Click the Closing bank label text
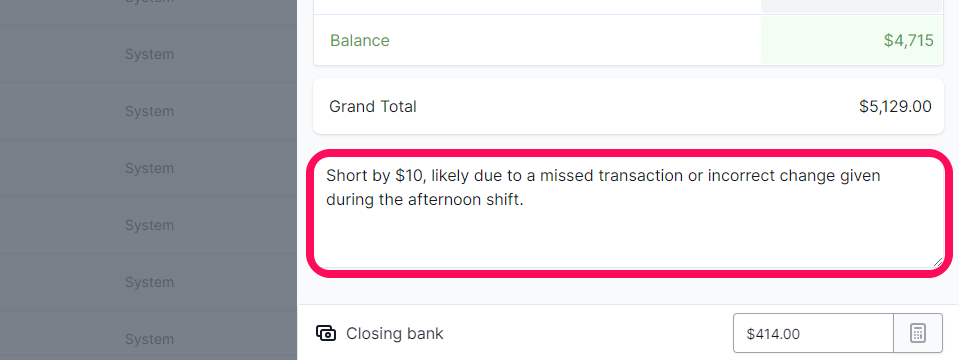959x360 pixels. (x=394, y=334)
